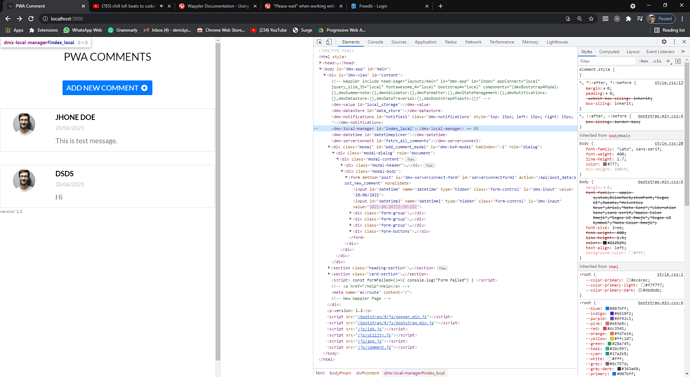Expand the heading-section section node
Image resolution: width=690 pixels, height=377 pixels.
(329, 268)
